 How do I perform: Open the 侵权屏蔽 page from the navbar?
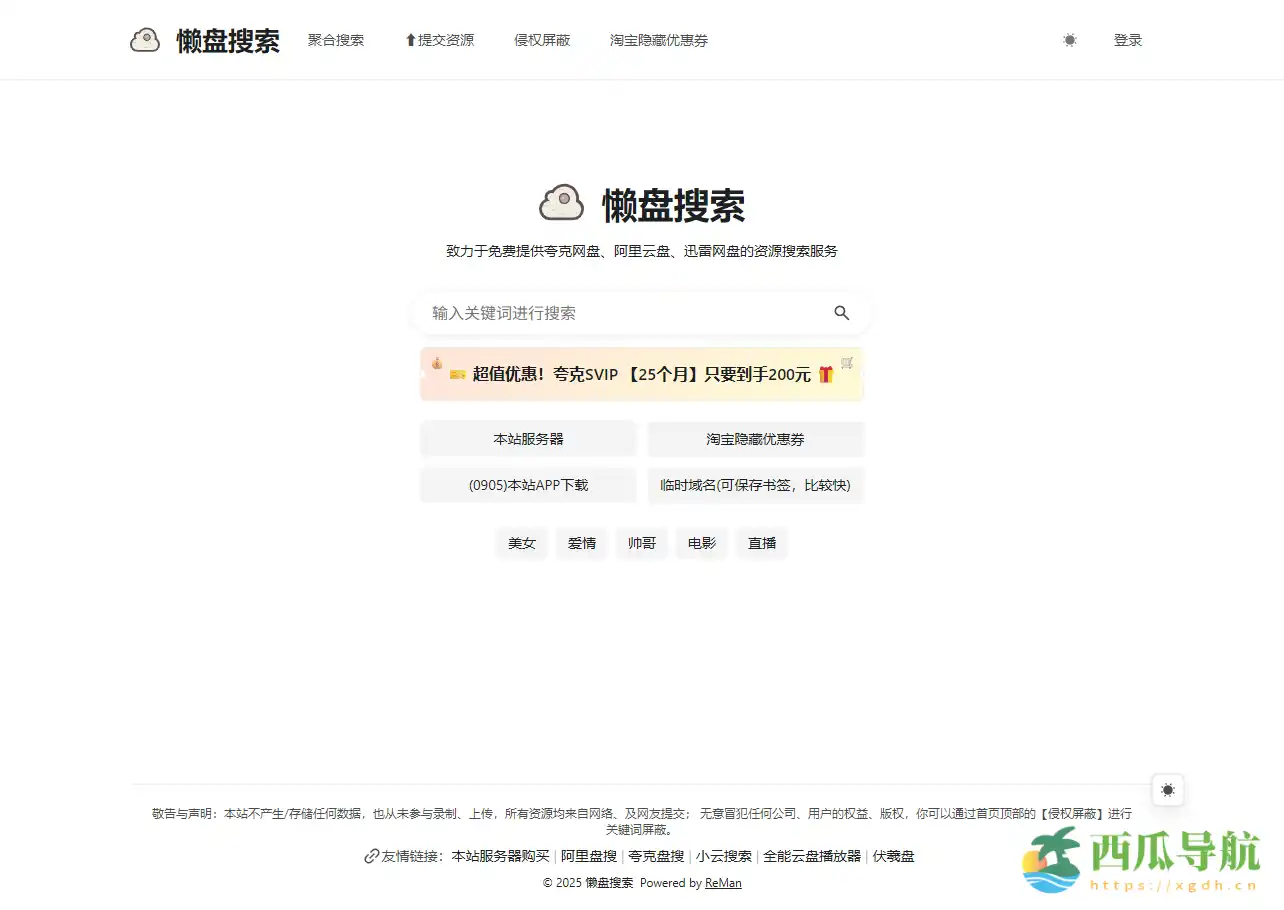pos(542,41)
